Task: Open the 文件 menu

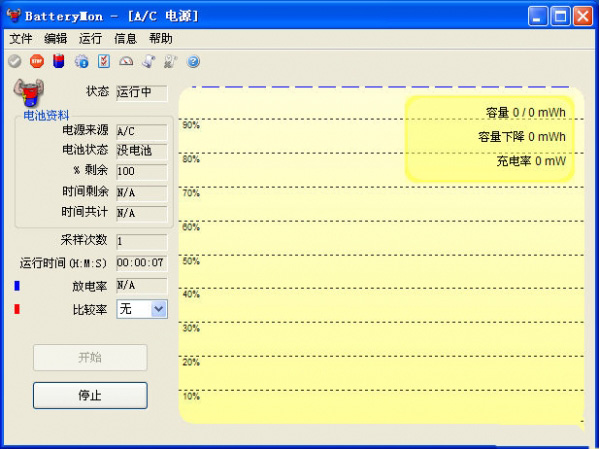Action: 21,39
